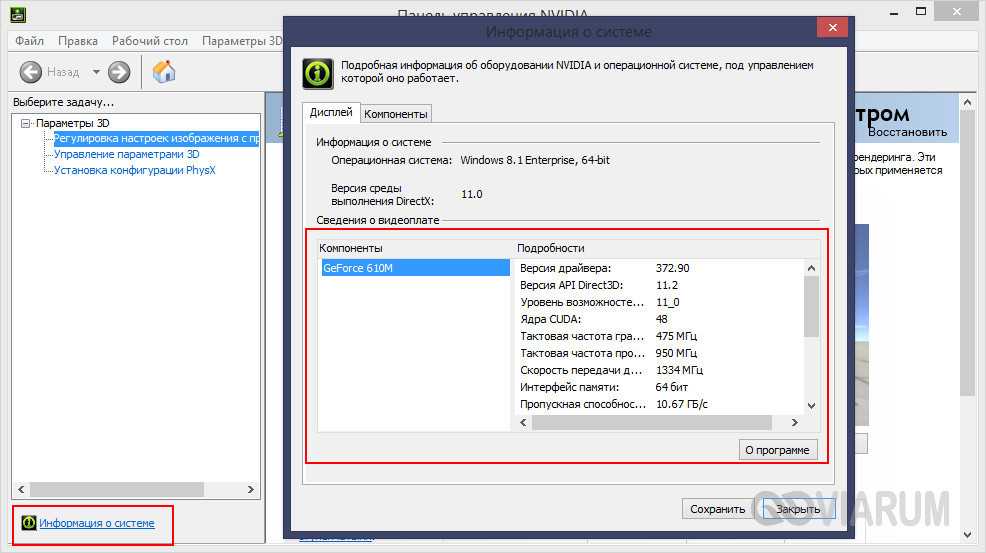986x553 pixels.
Task: Click the green Forward arrow icon
Action: click(119, 72)
